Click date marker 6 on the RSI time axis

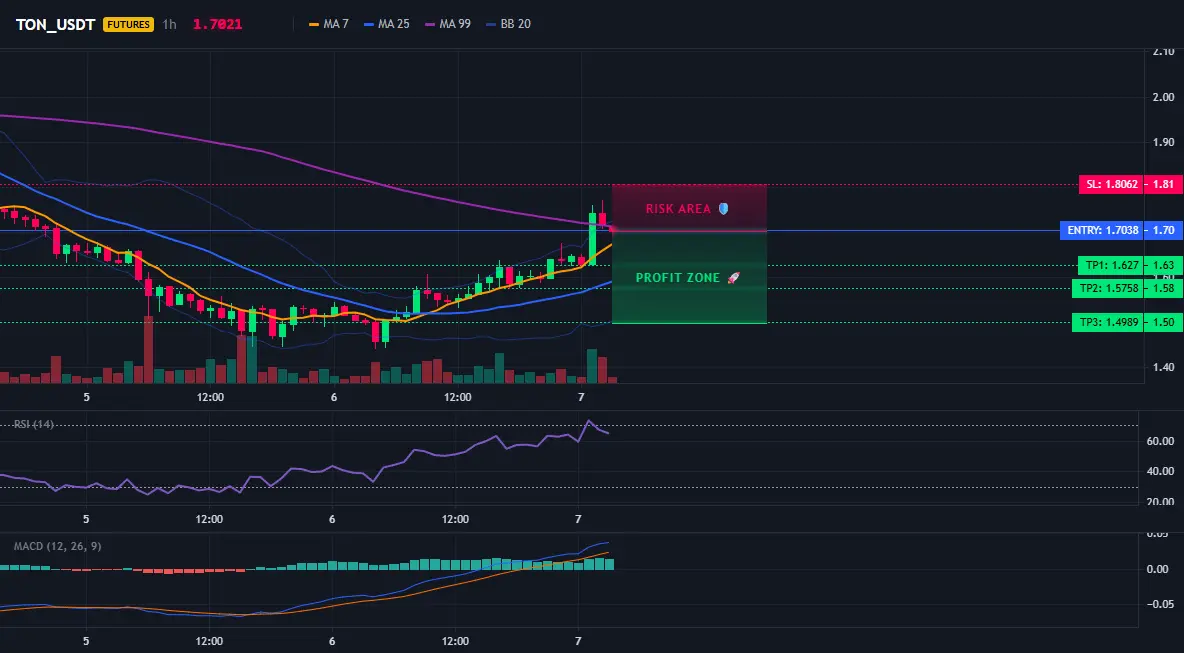(332, 519)
